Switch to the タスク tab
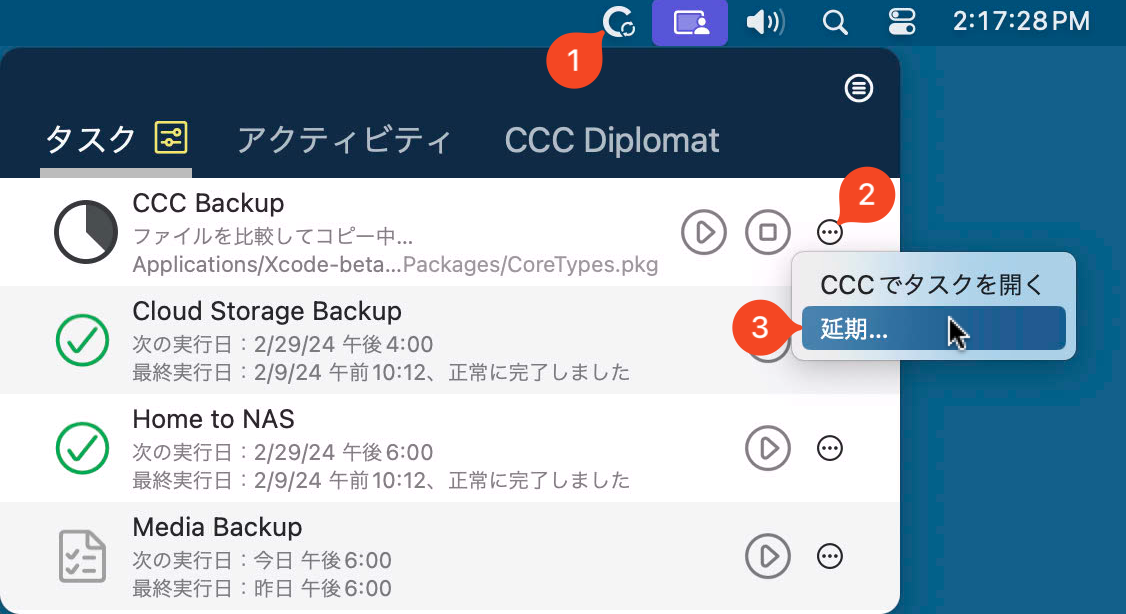1126x614 pixels. [91, 139]
